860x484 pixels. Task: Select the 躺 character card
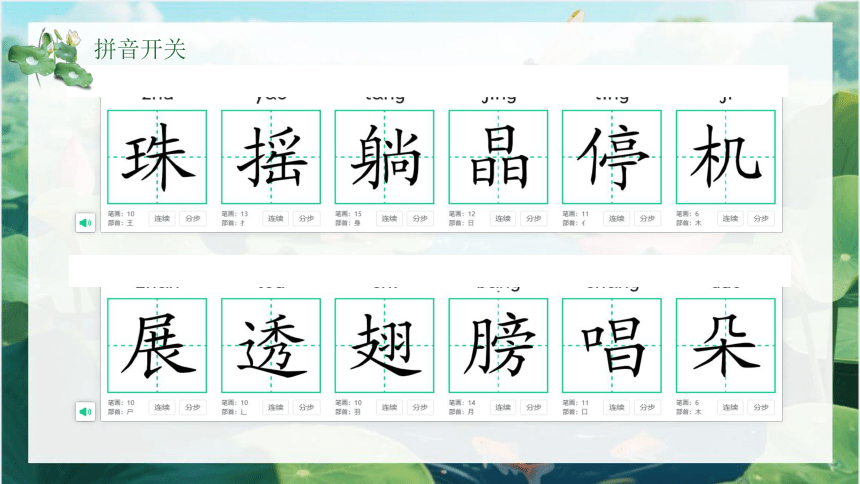click(x=384, y=157)
